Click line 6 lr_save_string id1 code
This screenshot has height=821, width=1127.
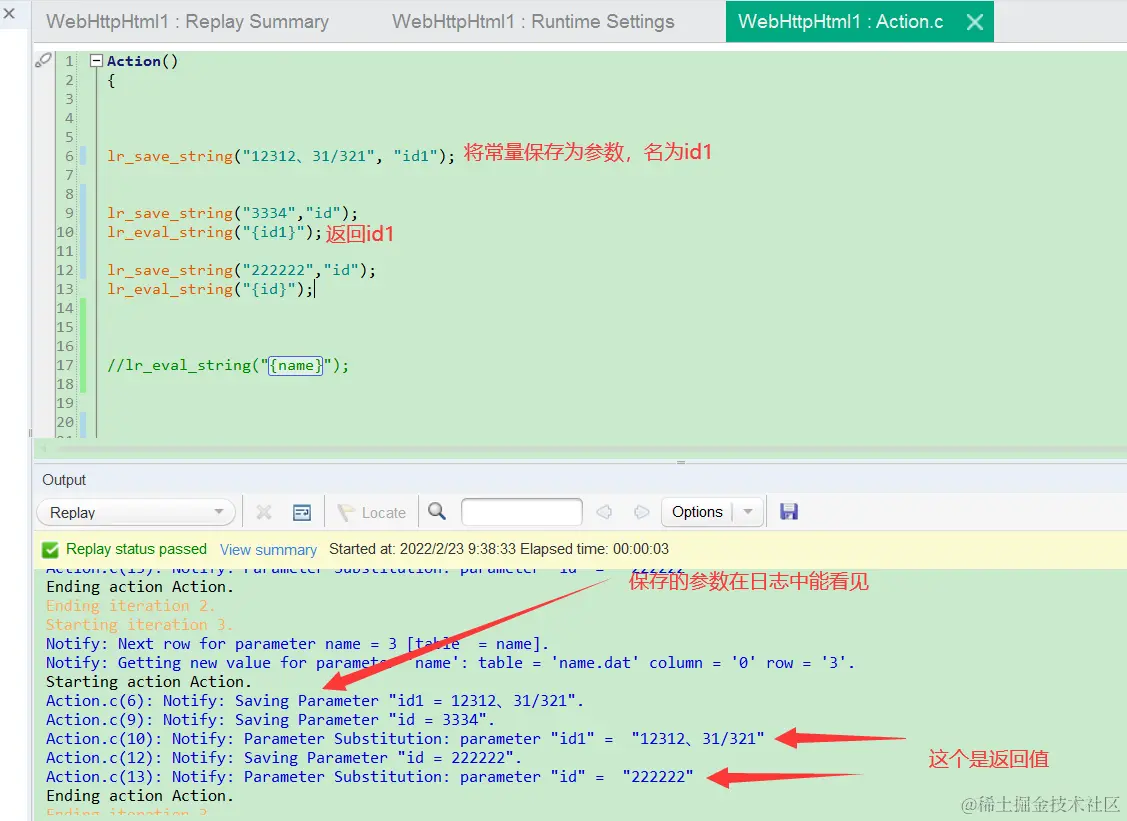click(281, 156)
